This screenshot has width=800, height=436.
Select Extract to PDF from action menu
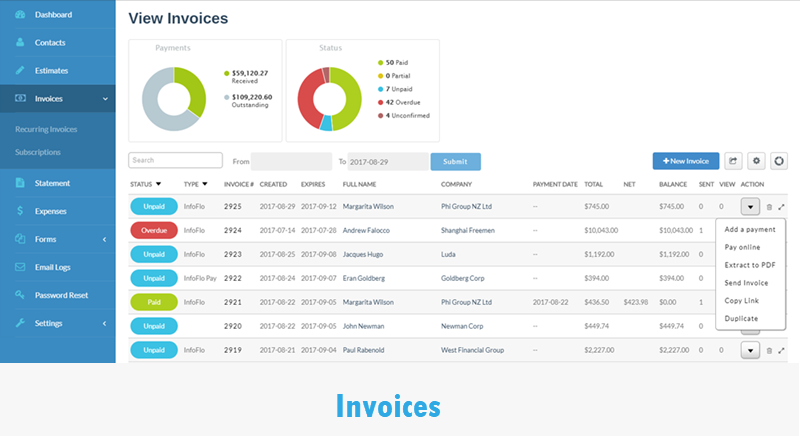[x=749, y=265]
